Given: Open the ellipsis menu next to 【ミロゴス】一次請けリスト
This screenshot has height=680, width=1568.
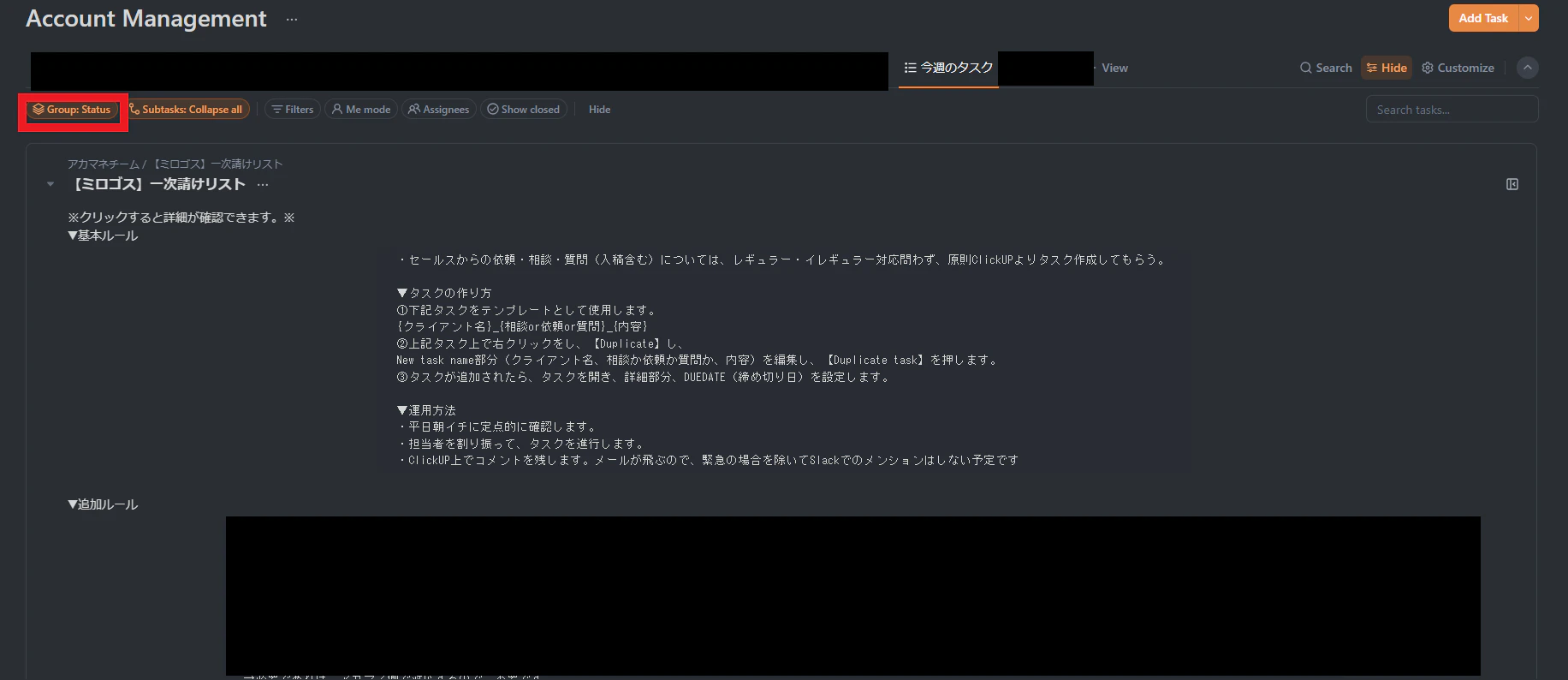Looking at the screenshot, I should (x=263, y=184).
